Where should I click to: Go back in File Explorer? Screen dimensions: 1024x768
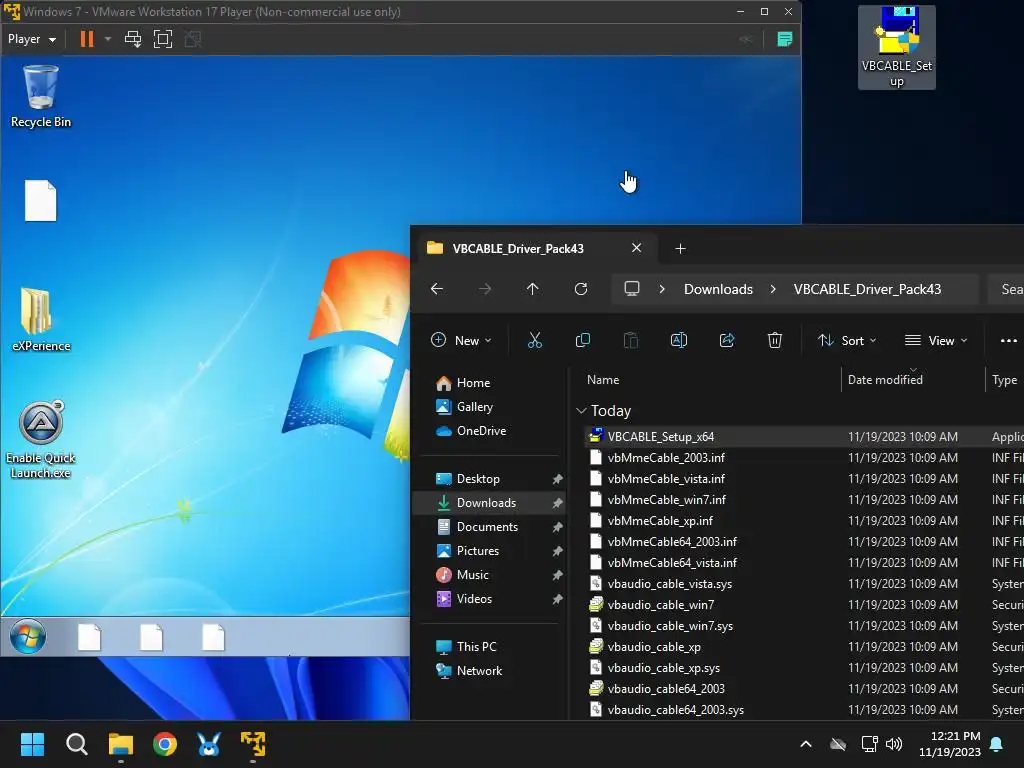tap(437, 289)
